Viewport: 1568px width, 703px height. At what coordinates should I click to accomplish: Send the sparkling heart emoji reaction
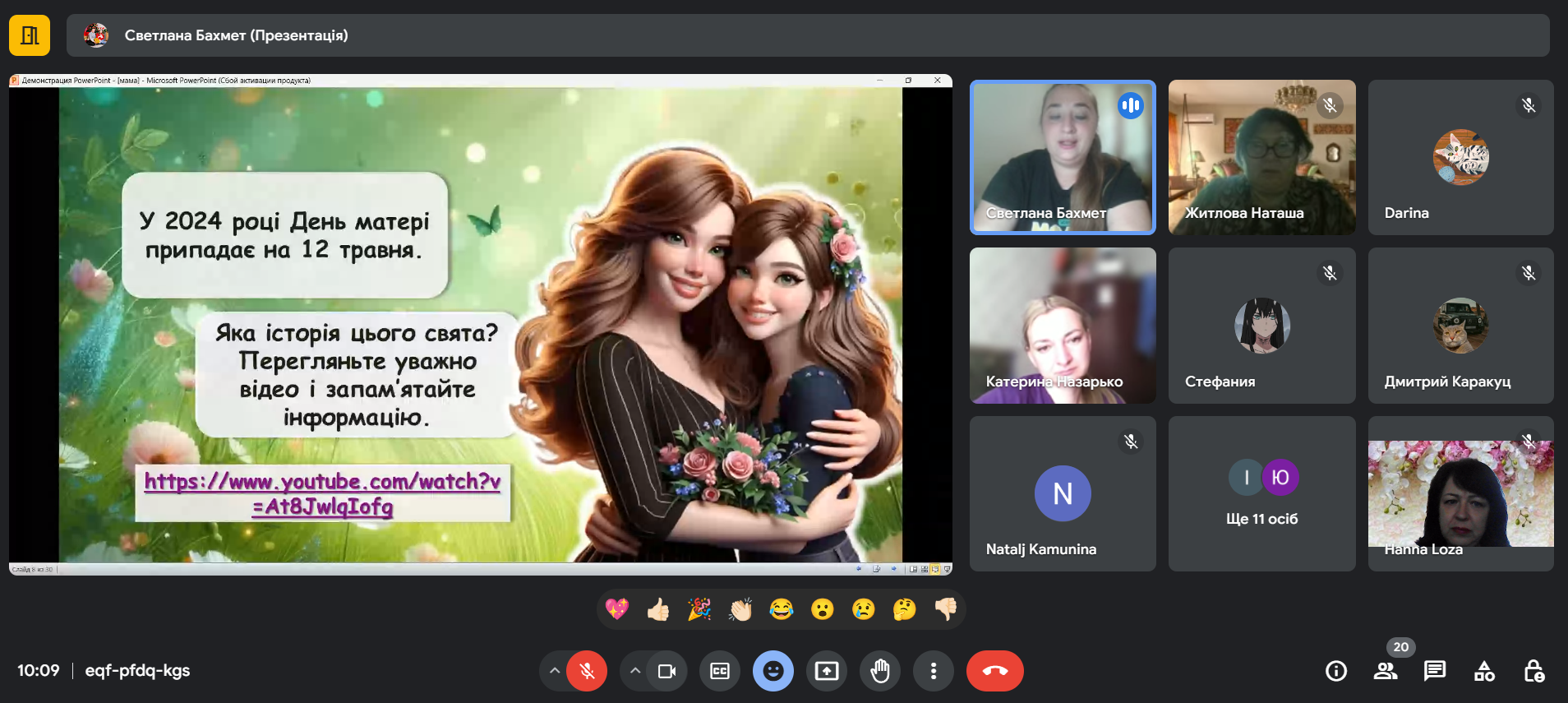coord(617,609)
